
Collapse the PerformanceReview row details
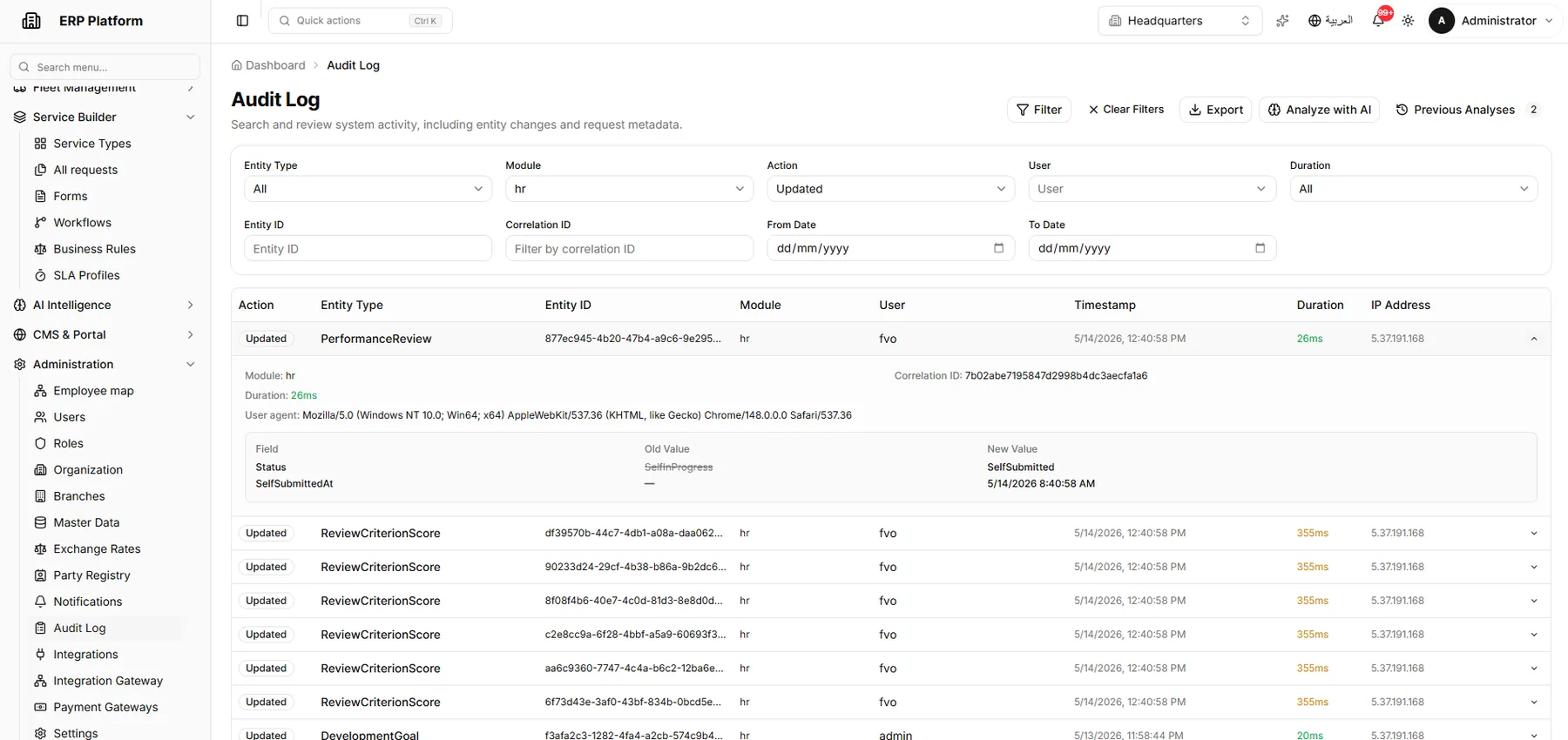coord(1533,339)
